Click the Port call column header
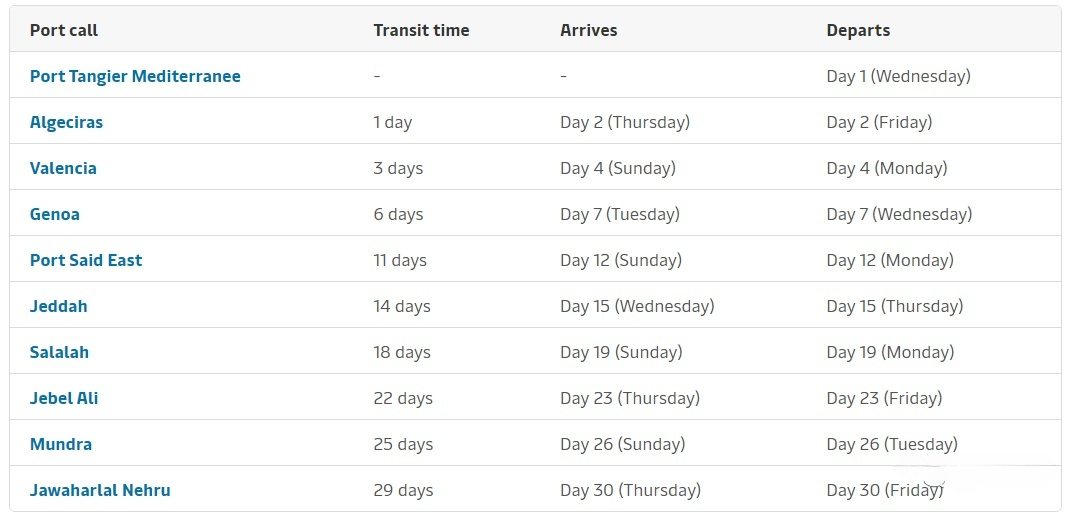The height and width of the screenshot is (519, 1066). coord(64,31)
